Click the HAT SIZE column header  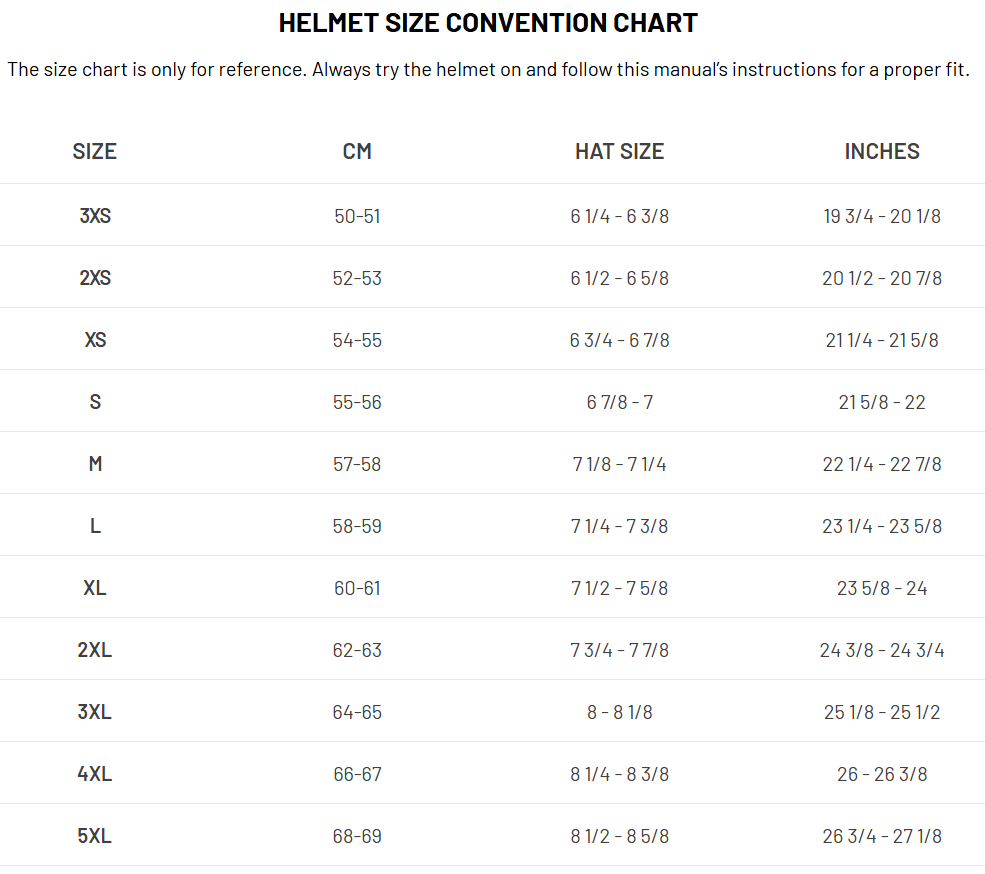(x=619, y=151)
